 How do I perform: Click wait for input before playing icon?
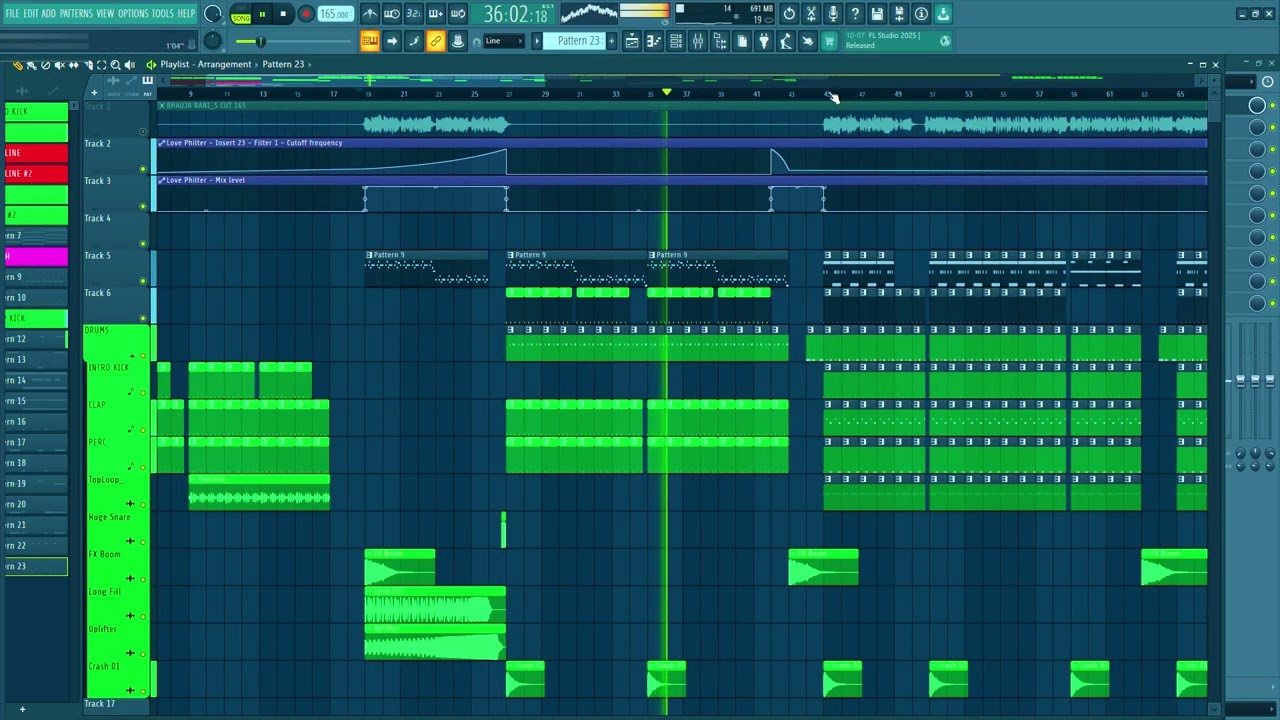(x=392, y=14)
